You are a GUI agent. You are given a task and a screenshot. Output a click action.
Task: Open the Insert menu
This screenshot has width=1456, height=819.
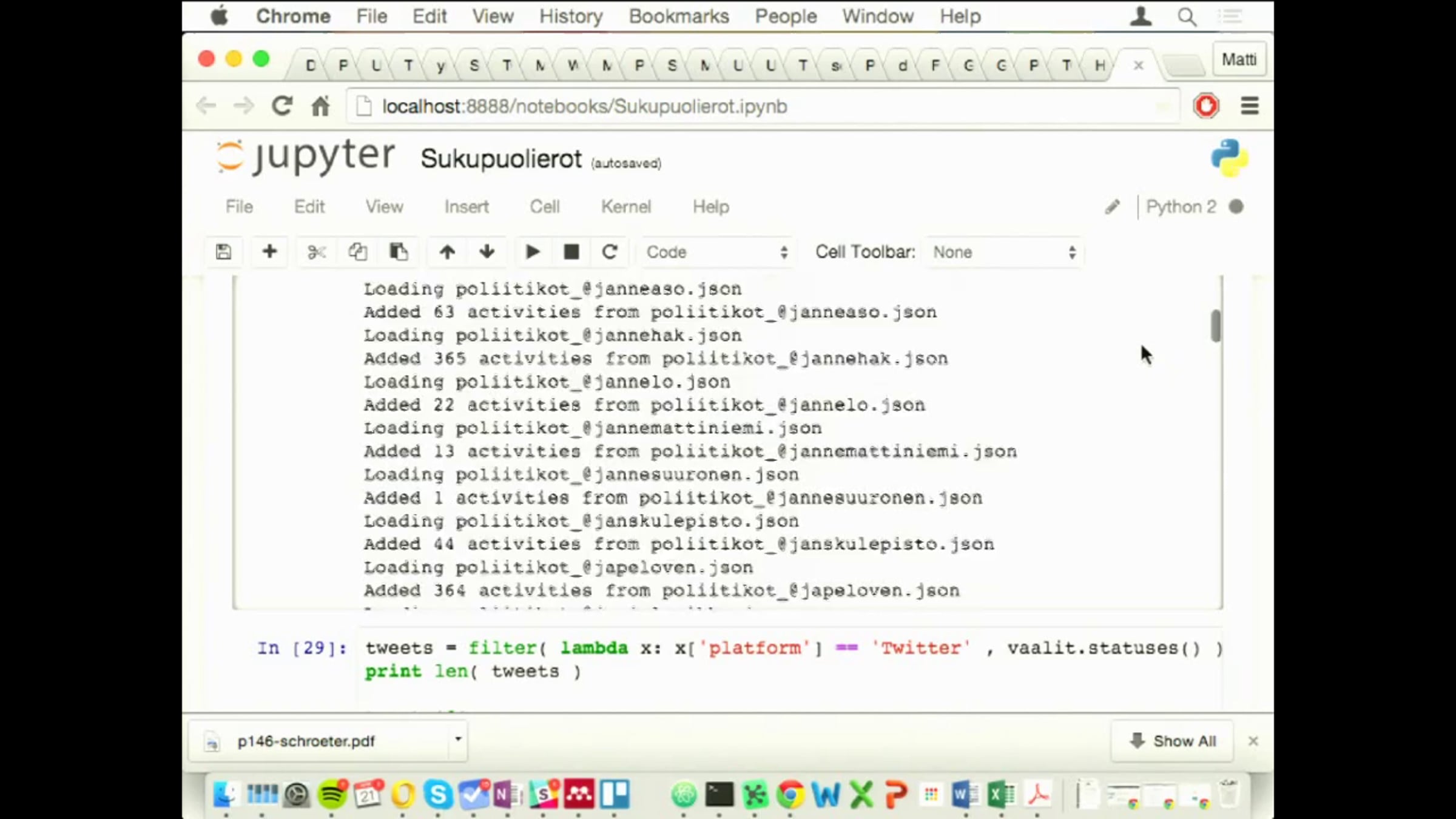point(466,207)
